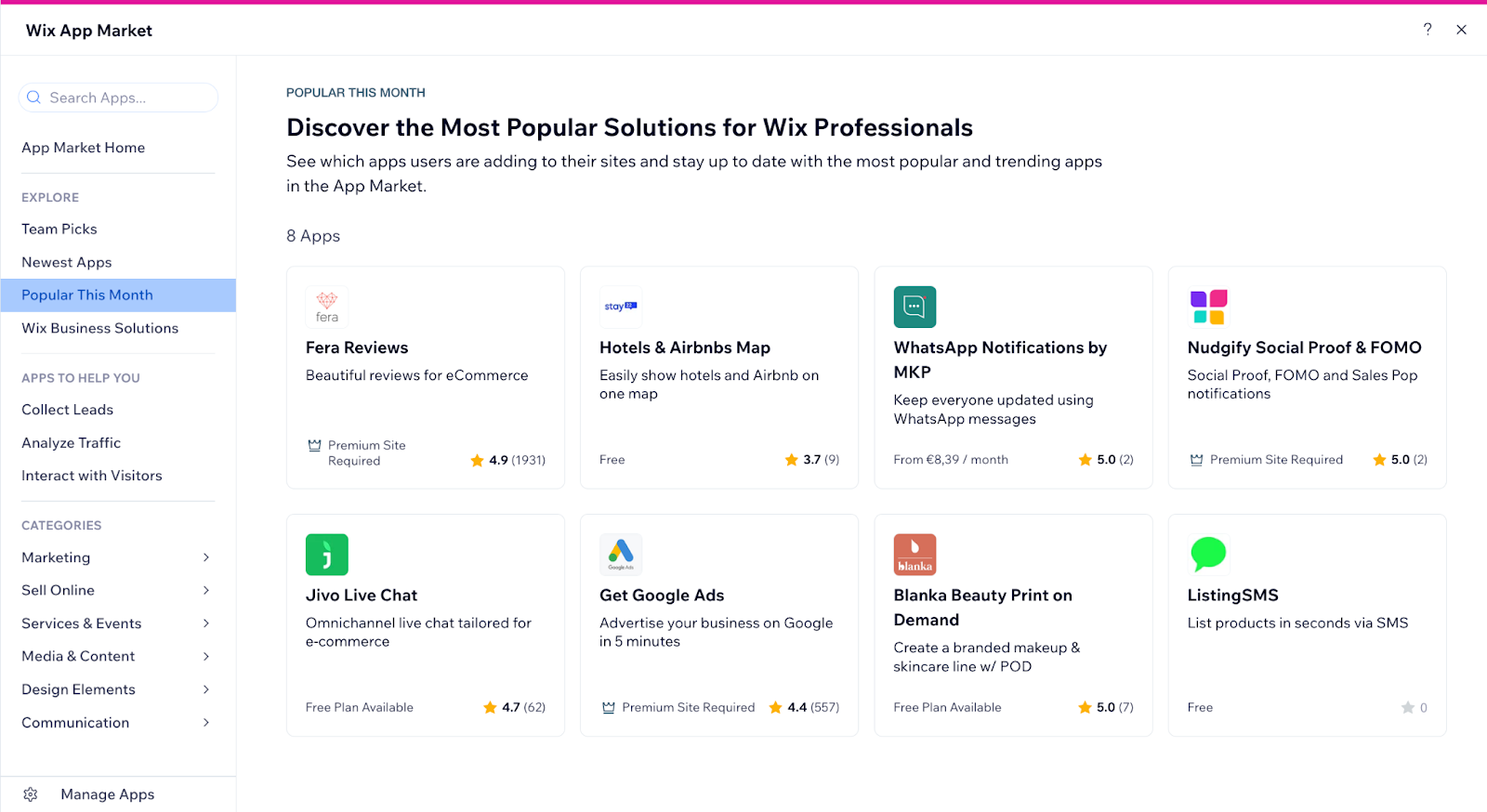Select Team Picks in the sidebar
1487x812 pixels.
59,229
